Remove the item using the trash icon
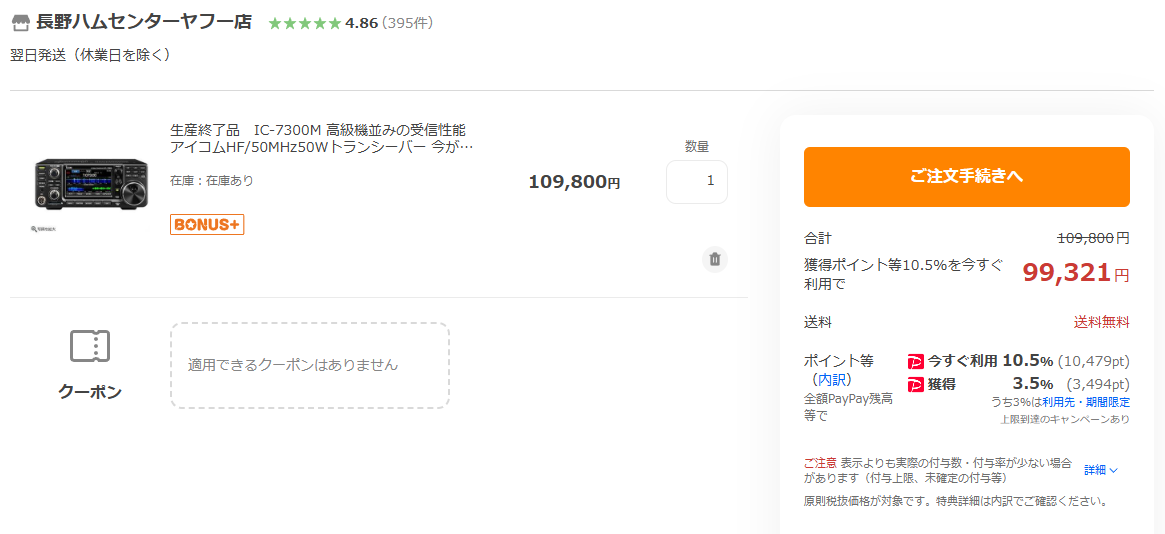The width and height of the screenshot is (1165, 534). (715, 260)
